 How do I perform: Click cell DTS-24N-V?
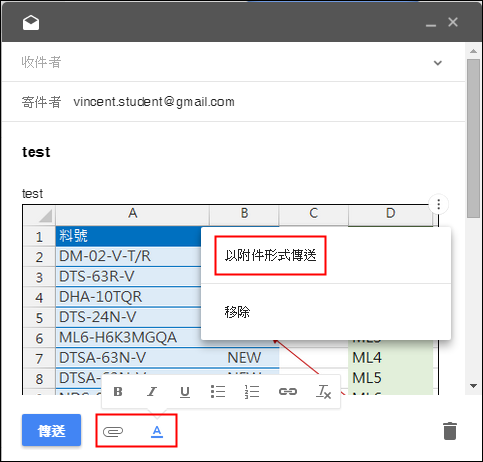tap(128, 317)
